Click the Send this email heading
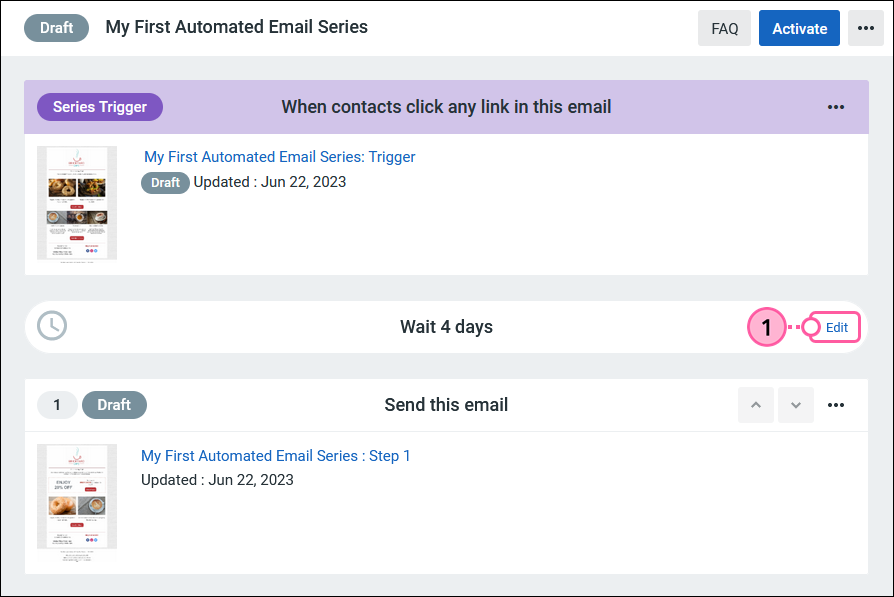The image size is (894, 597). click(446, 405)
